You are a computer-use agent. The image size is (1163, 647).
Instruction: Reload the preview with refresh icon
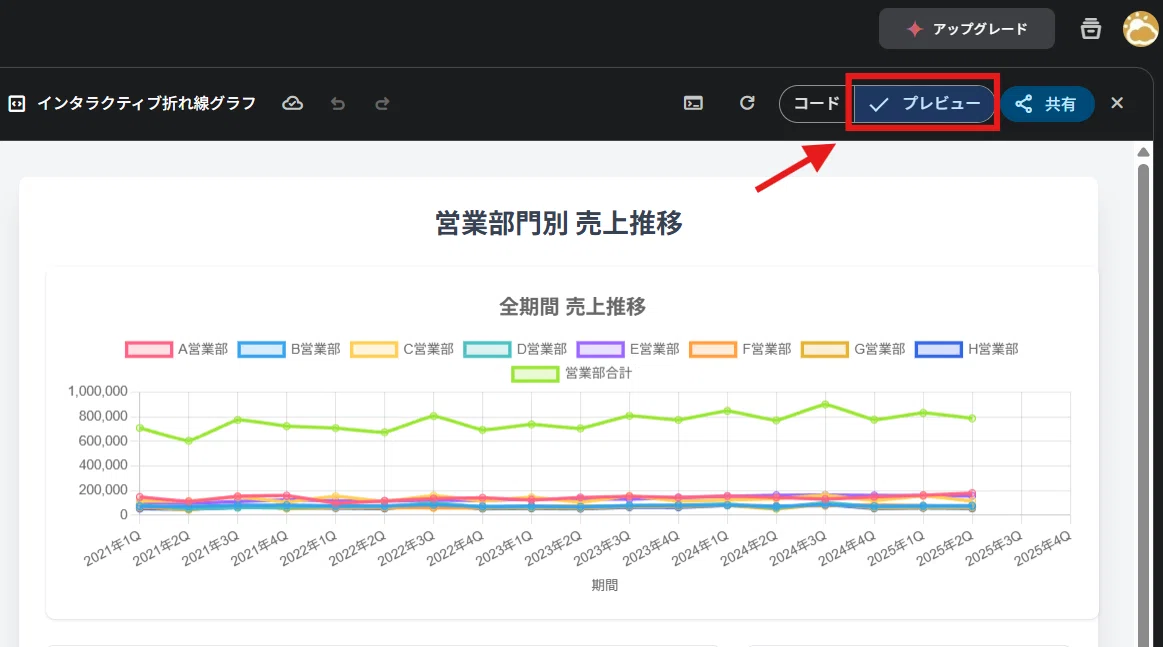(x=747, y=103)
